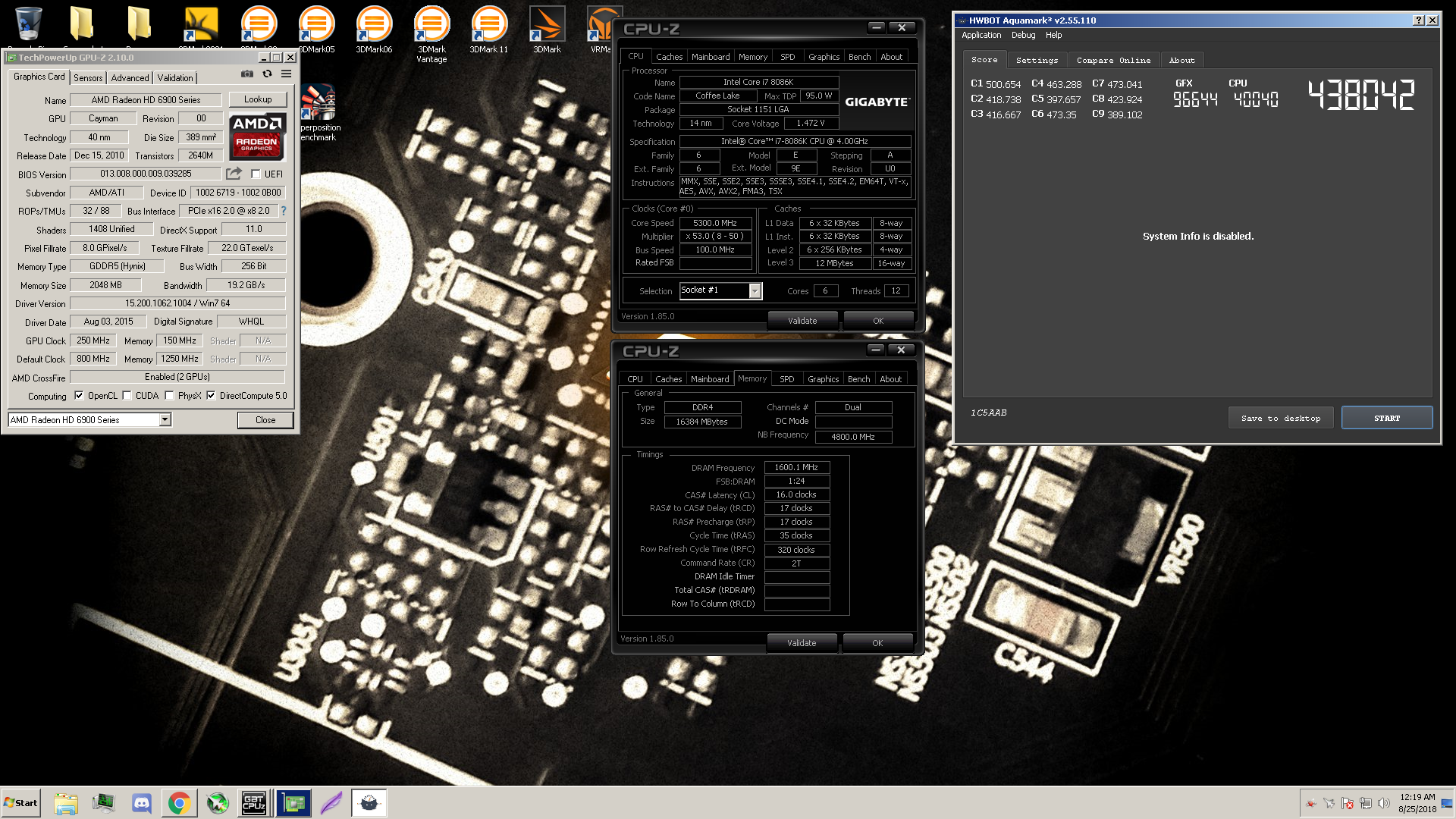
Task: Click Validate in the upper CPU-Z window
Action: coord(802,321)
